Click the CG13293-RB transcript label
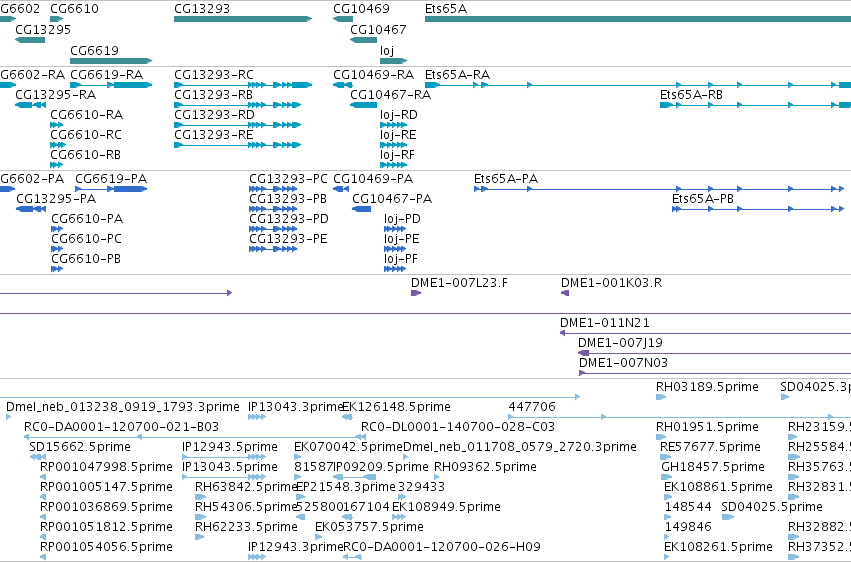This screenshot has width=851, height=562. click(213, 94)
